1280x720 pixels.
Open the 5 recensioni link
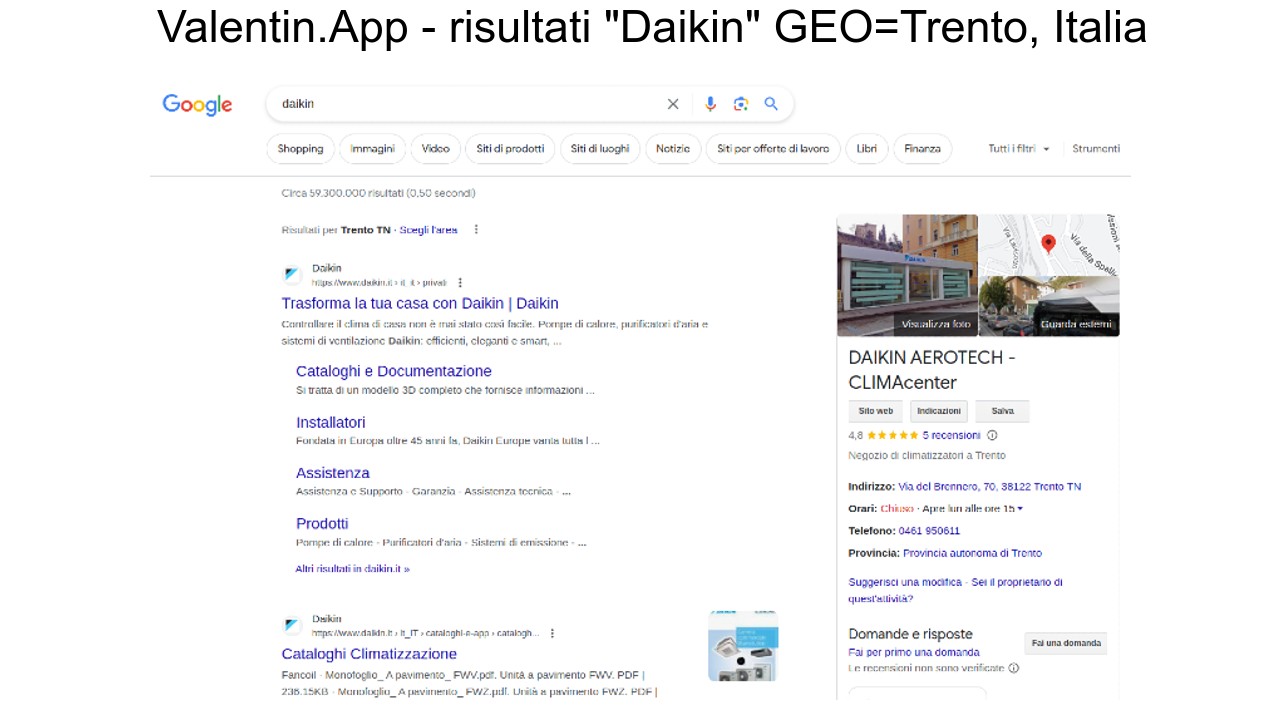tap(951, 435)
